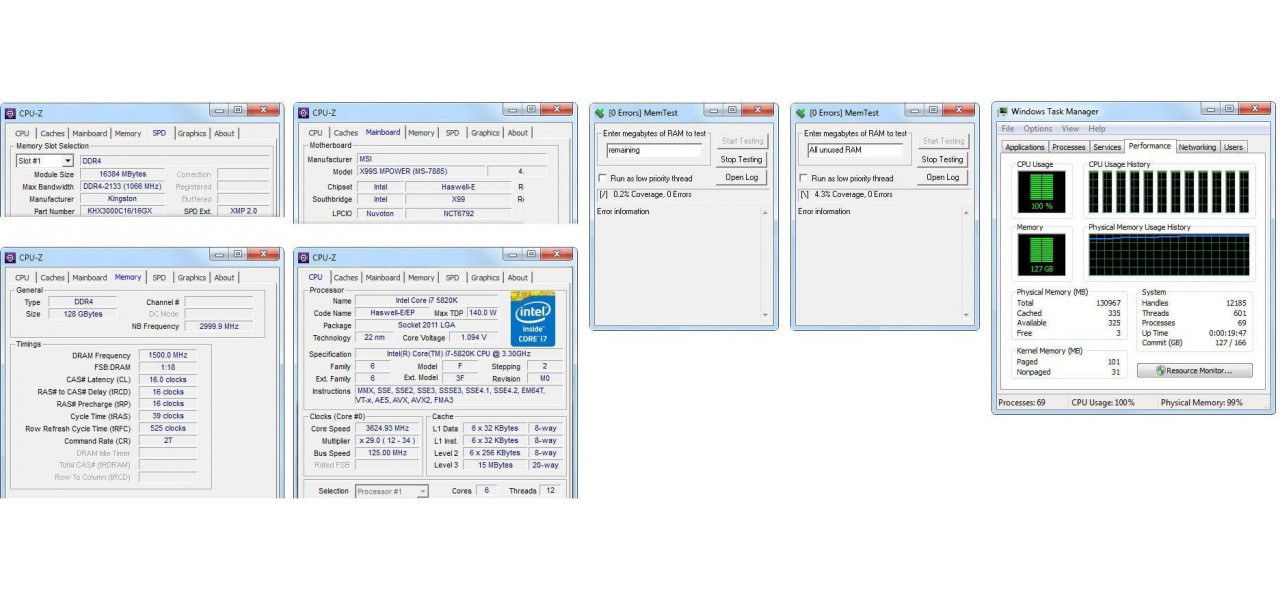Click the CPU-Z icon in CPU window title bar
The image size is (1280, 600).
(x=303, y=257)
